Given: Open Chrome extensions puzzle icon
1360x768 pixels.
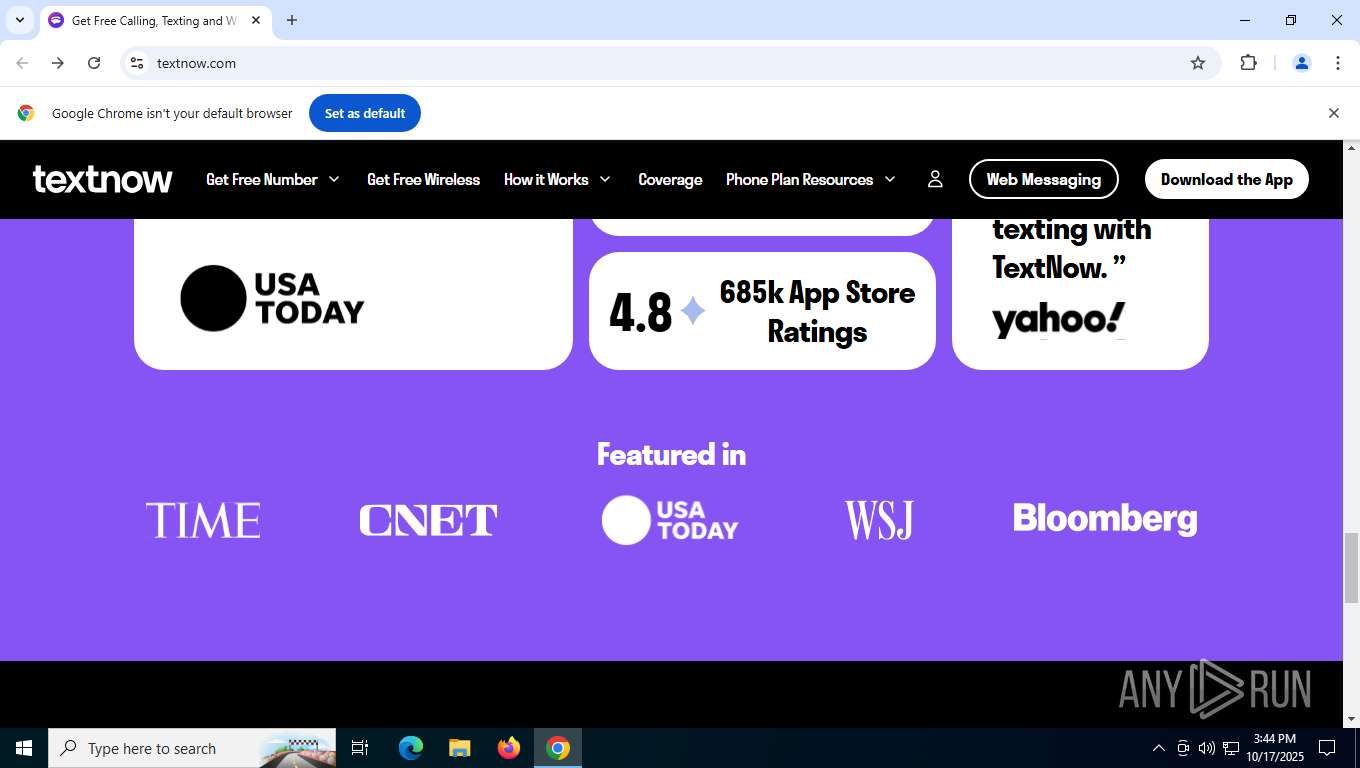Looking at the screenshot, I should 1248,63.
